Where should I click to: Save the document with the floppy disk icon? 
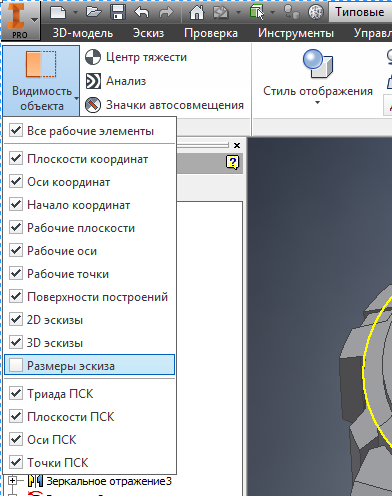pos(118,12)
